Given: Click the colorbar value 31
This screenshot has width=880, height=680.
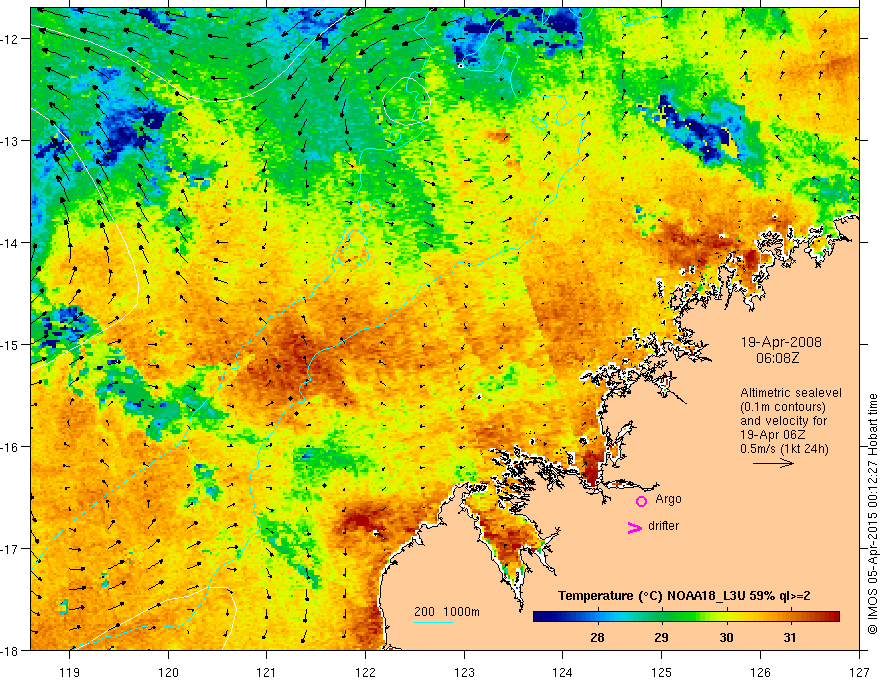Looking at the screenshot, I should pos(790,637).
